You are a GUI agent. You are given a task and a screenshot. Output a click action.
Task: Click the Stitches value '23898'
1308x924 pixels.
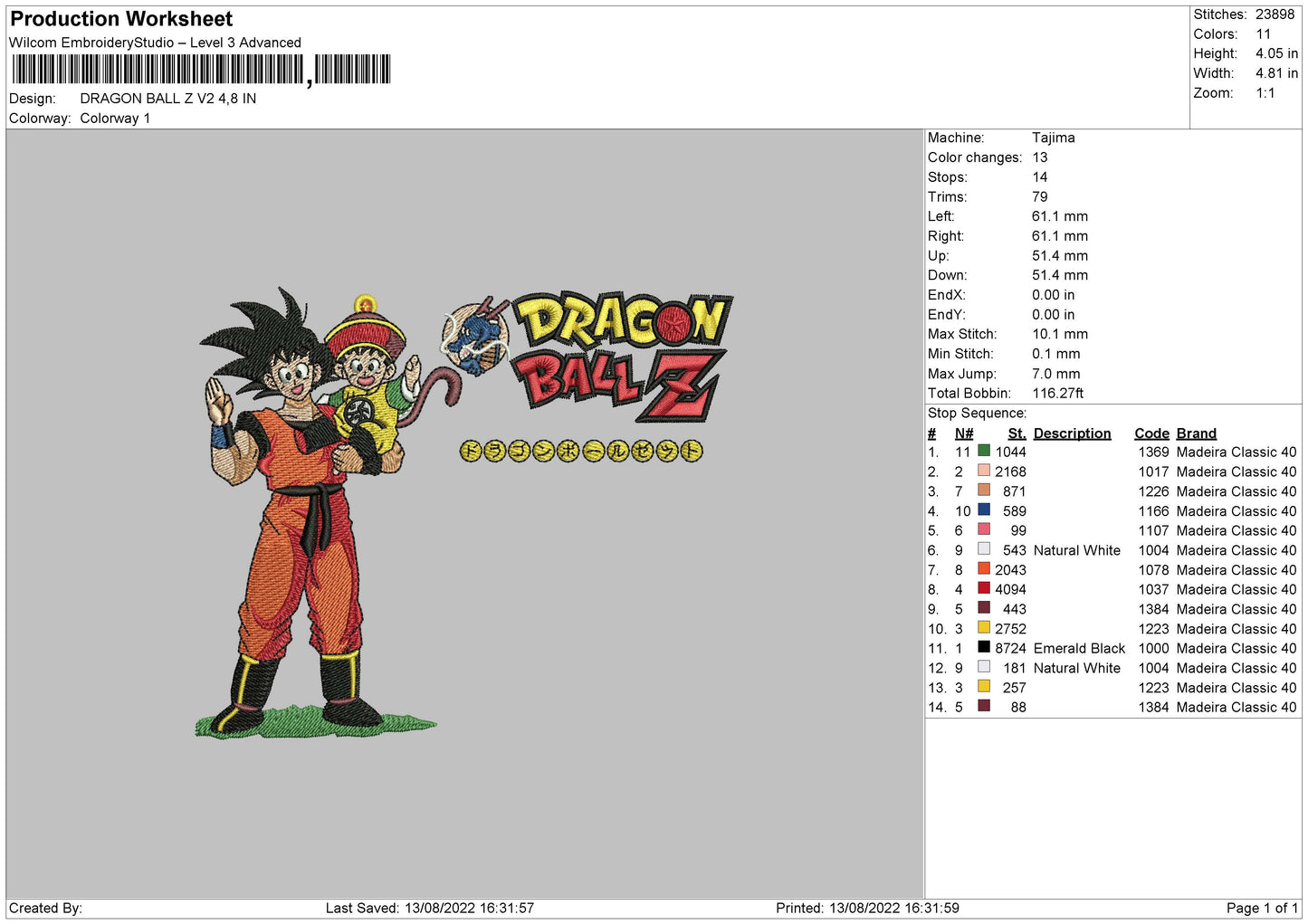(x=1275, y=14)
